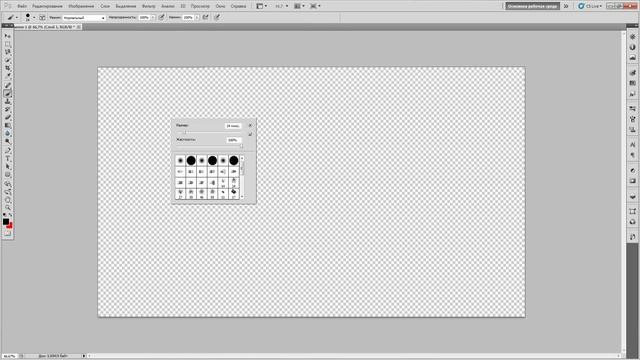This screenshot has height=360, width=640.
Task: Click the brush size input field
Action: pyautogui.click(x=233, y=126)
